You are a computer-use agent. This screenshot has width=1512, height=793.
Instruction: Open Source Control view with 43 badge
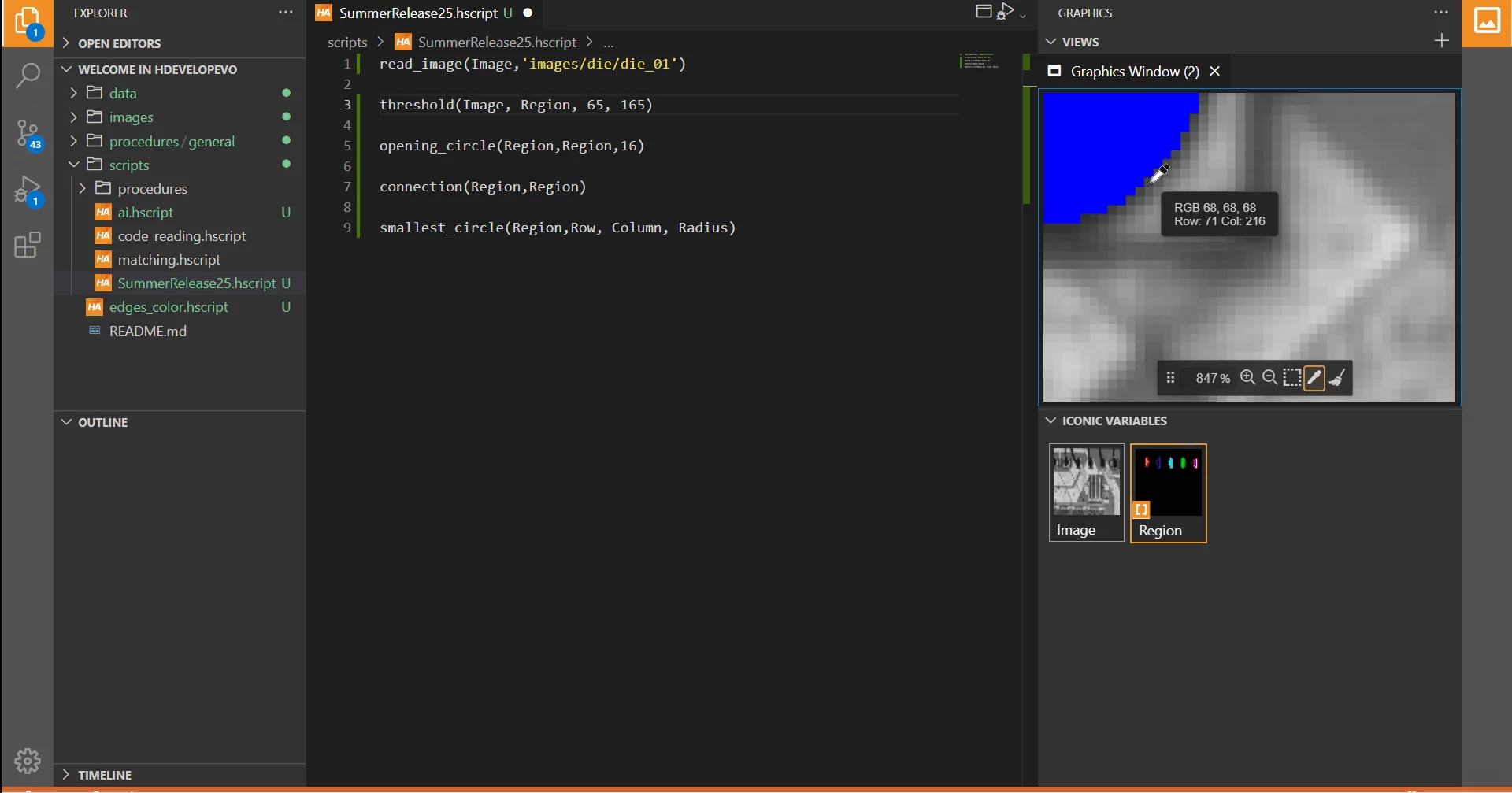coord(28,134)
